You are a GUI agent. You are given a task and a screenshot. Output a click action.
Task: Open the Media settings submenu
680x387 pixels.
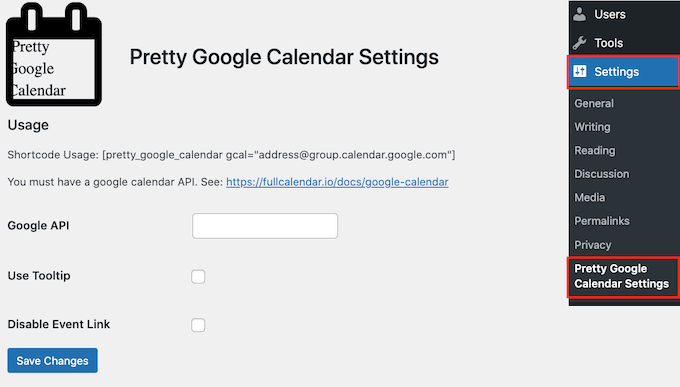(589, 197)
